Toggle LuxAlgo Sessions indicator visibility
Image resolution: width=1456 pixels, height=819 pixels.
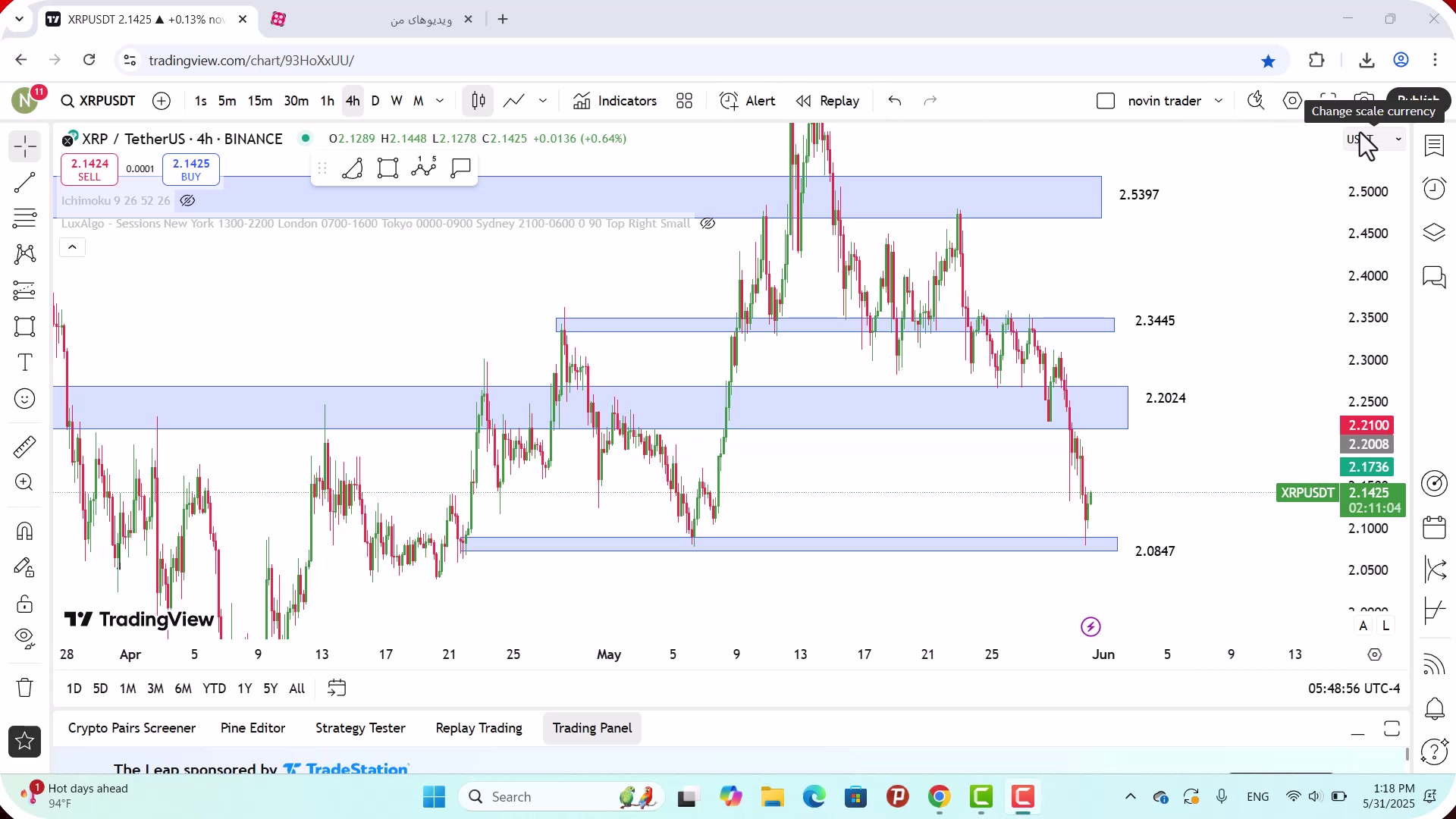[x=708, y=223]
